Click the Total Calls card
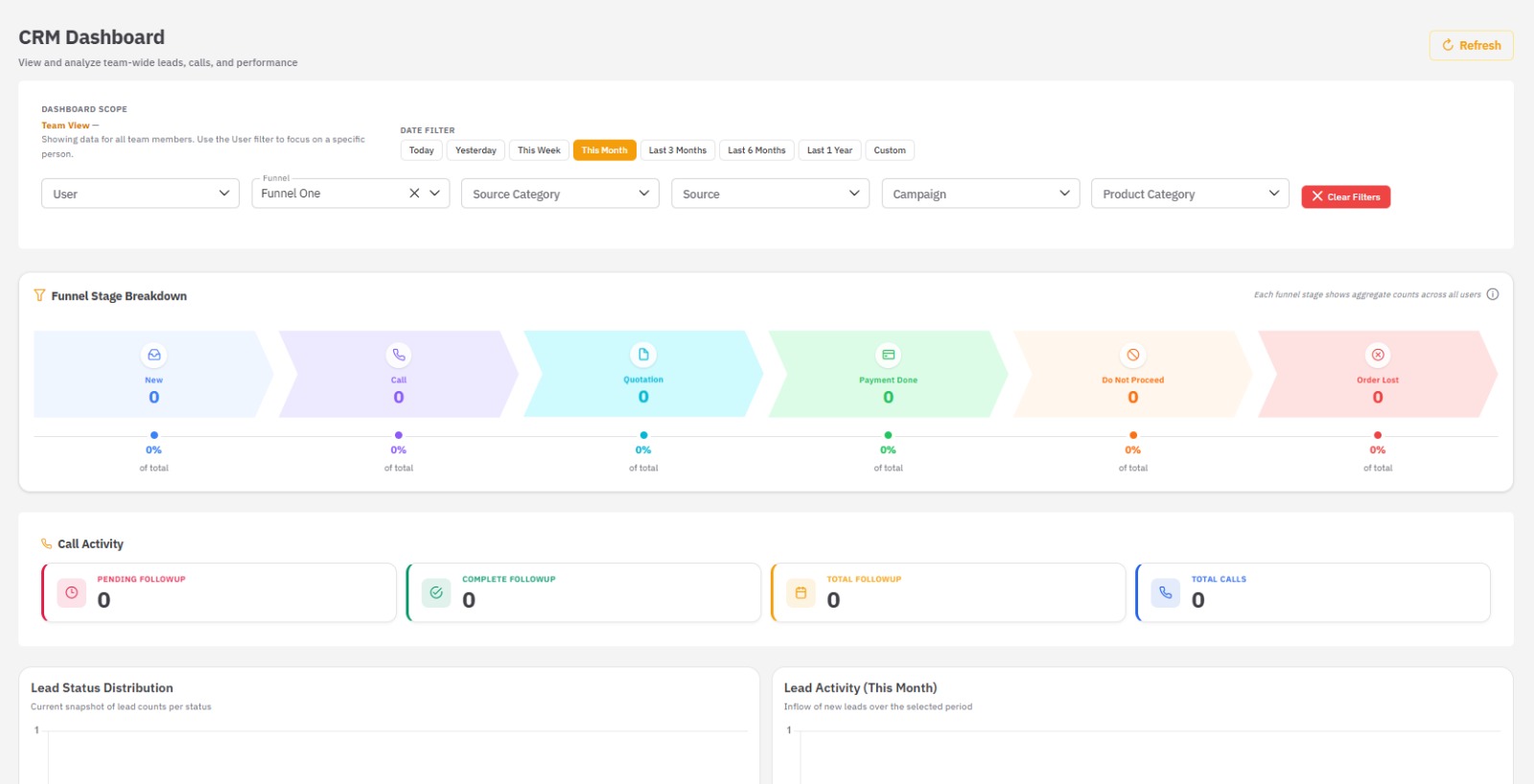The width and height of the screenshot is (1534, 784). pyautogui.click(x=1313, y=592)
